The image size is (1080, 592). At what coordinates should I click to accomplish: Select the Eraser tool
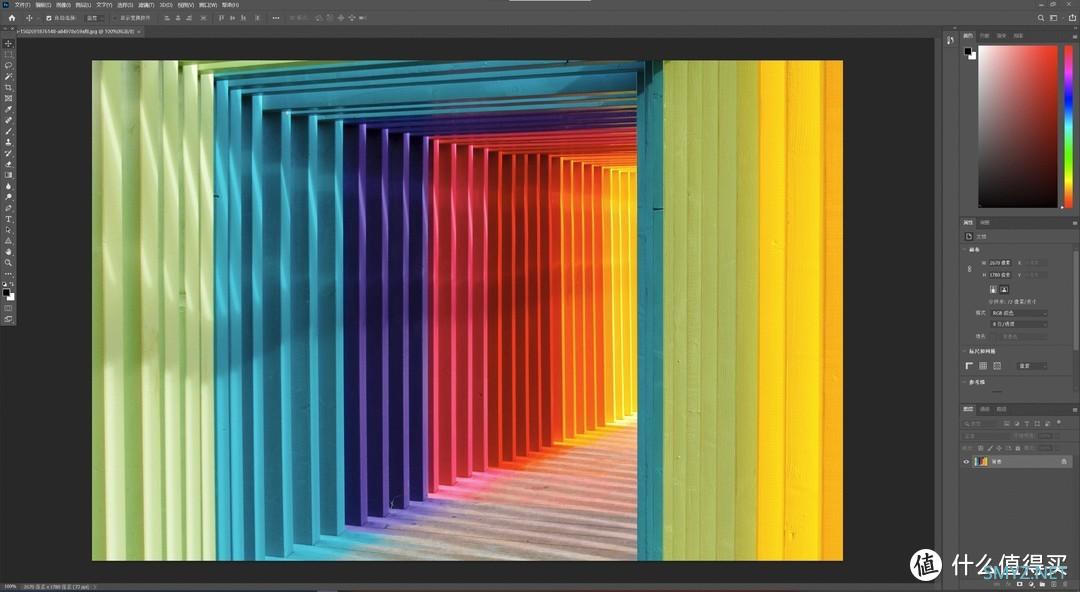9,165
